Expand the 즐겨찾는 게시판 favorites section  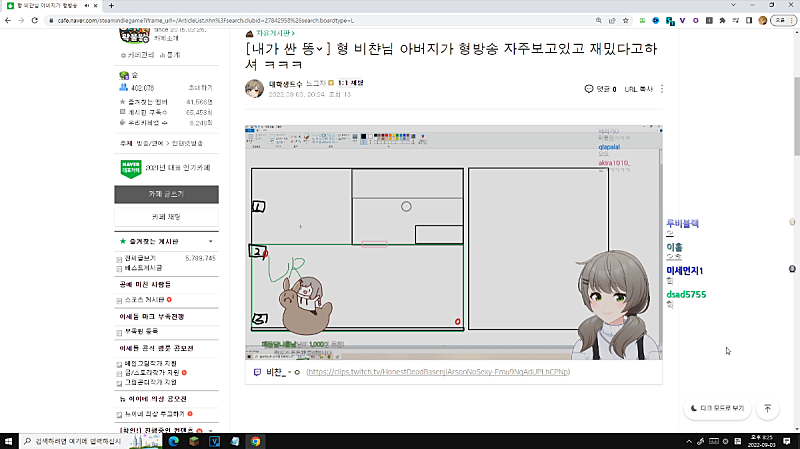(x=211, y=241)
